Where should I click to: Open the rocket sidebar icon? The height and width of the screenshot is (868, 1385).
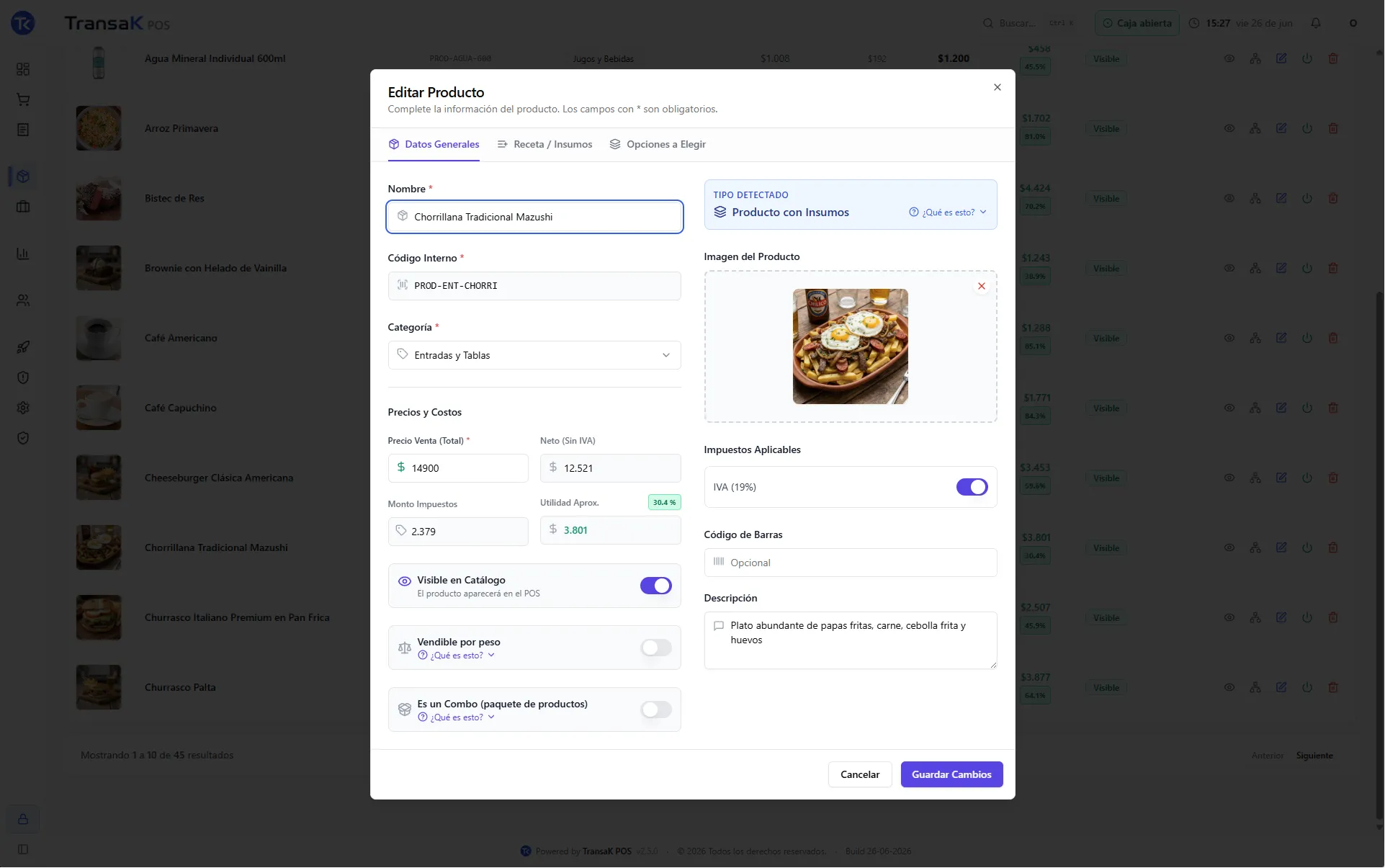click(x=23, y=347)
